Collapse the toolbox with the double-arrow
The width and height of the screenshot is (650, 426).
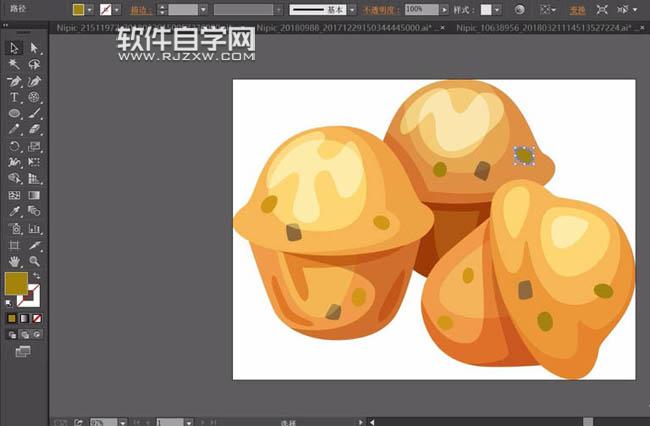tap(5, 25)
